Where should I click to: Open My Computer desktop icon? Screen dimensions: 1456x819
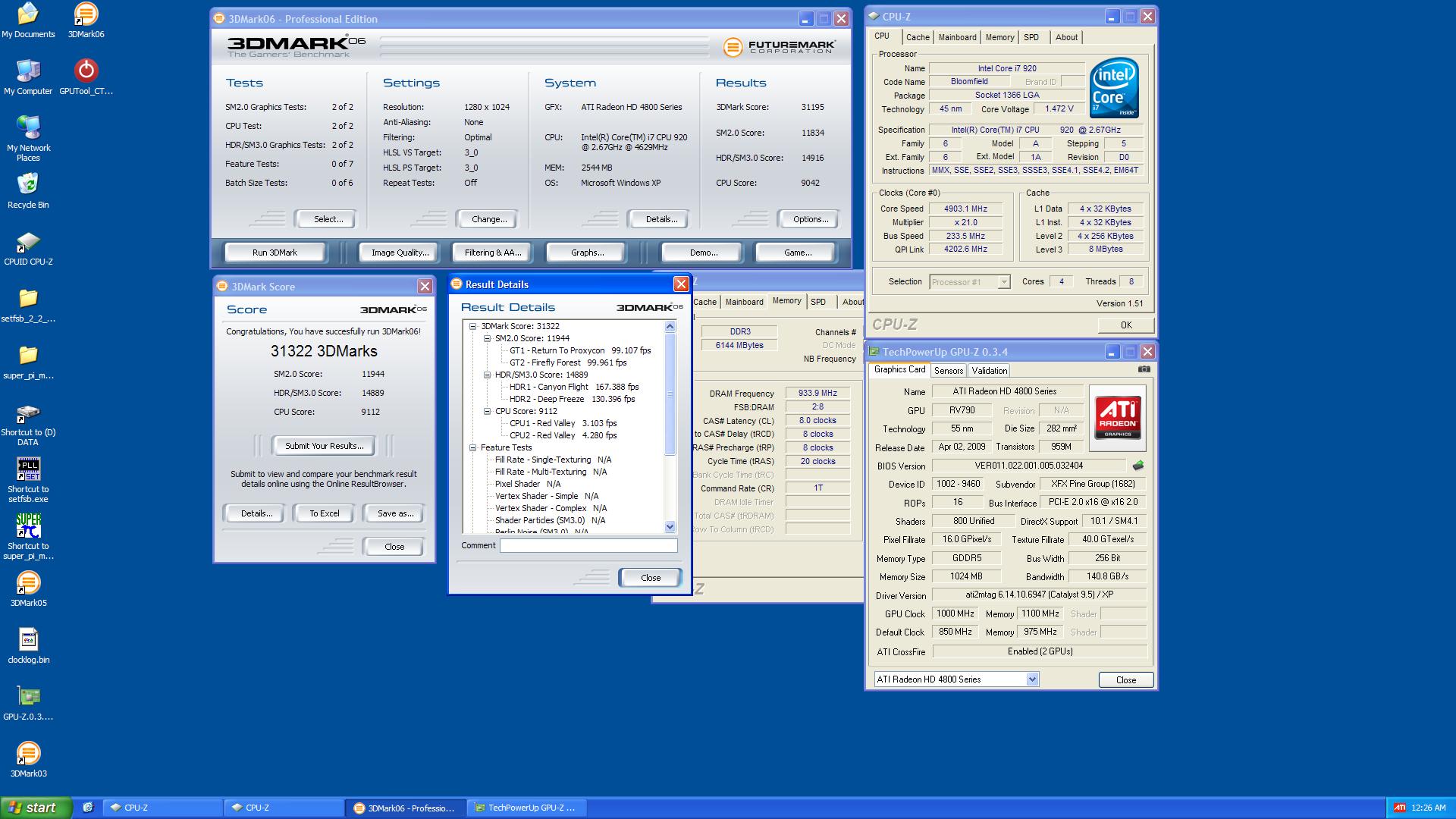28,77
